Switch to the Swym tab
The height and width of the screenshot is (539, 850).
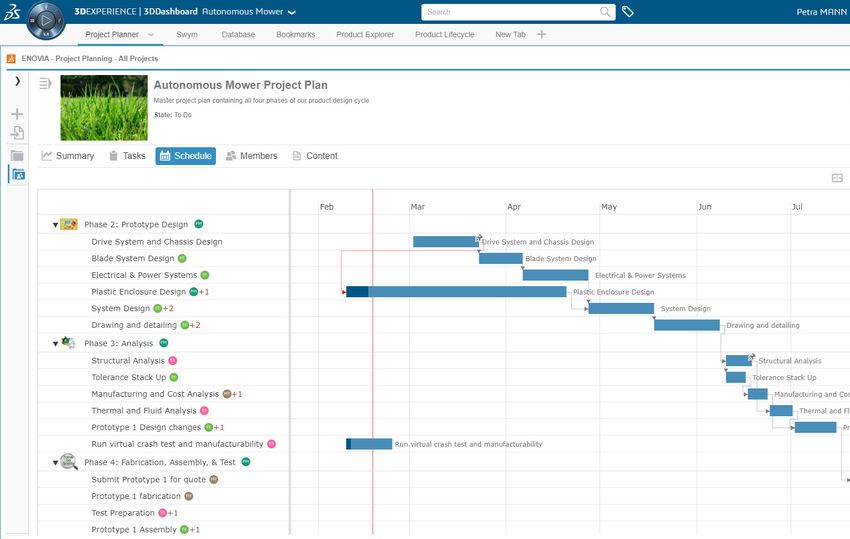(x=186, y=34)
